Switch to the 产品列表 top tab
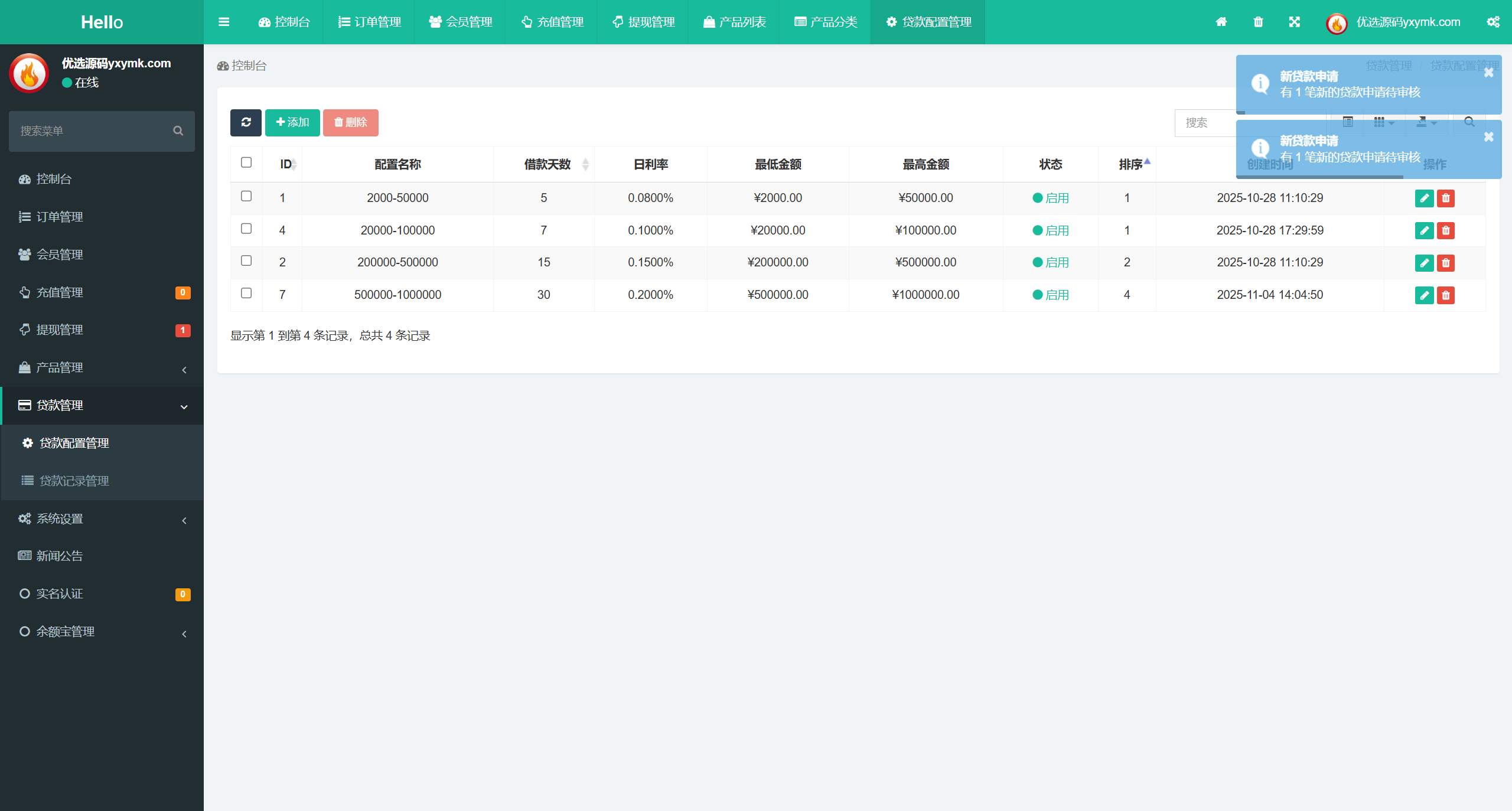 click(734, 22)
